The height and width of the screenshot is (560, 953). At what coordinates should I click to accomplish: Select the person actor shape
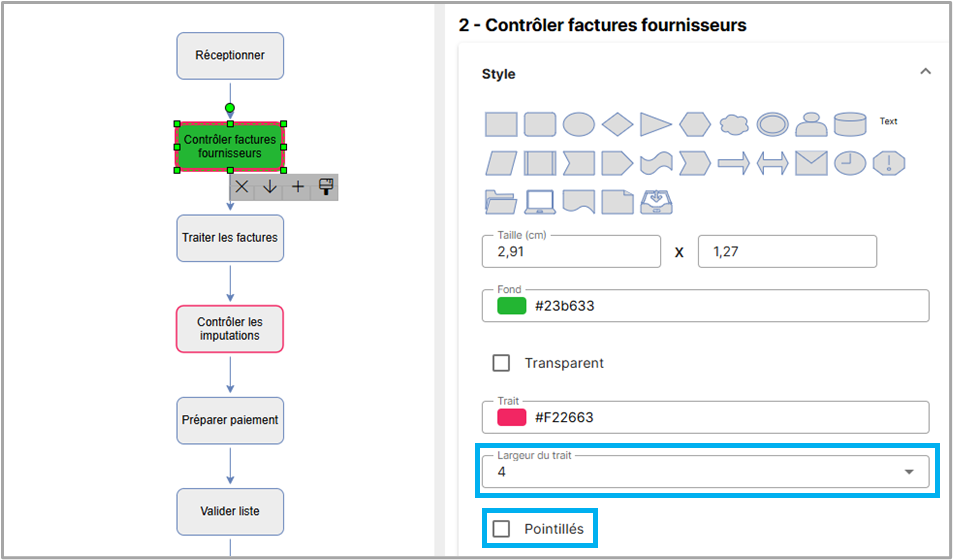(x=811, y=124)
